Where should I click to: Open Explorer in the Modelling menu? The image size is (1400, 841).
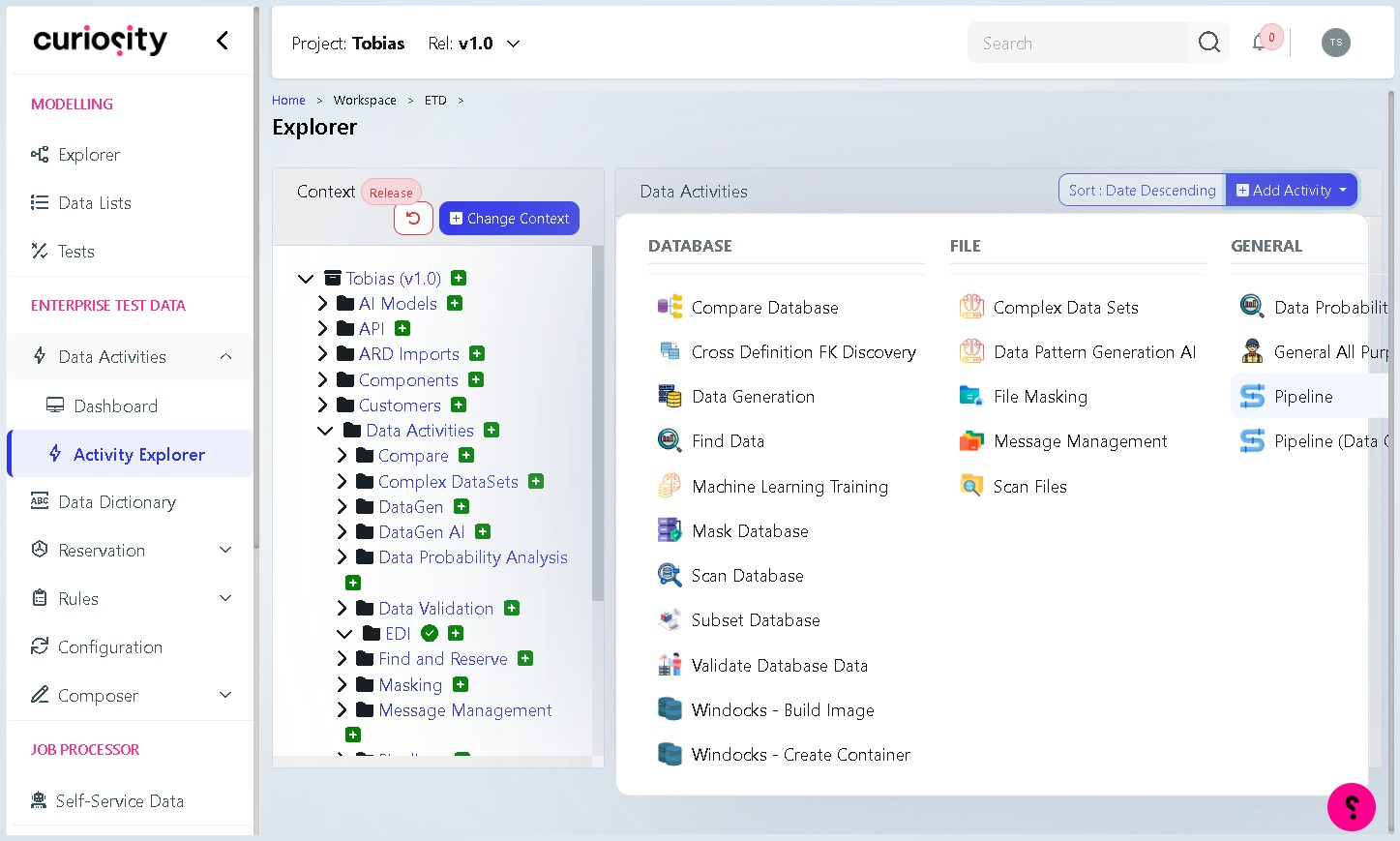[89, 154]
